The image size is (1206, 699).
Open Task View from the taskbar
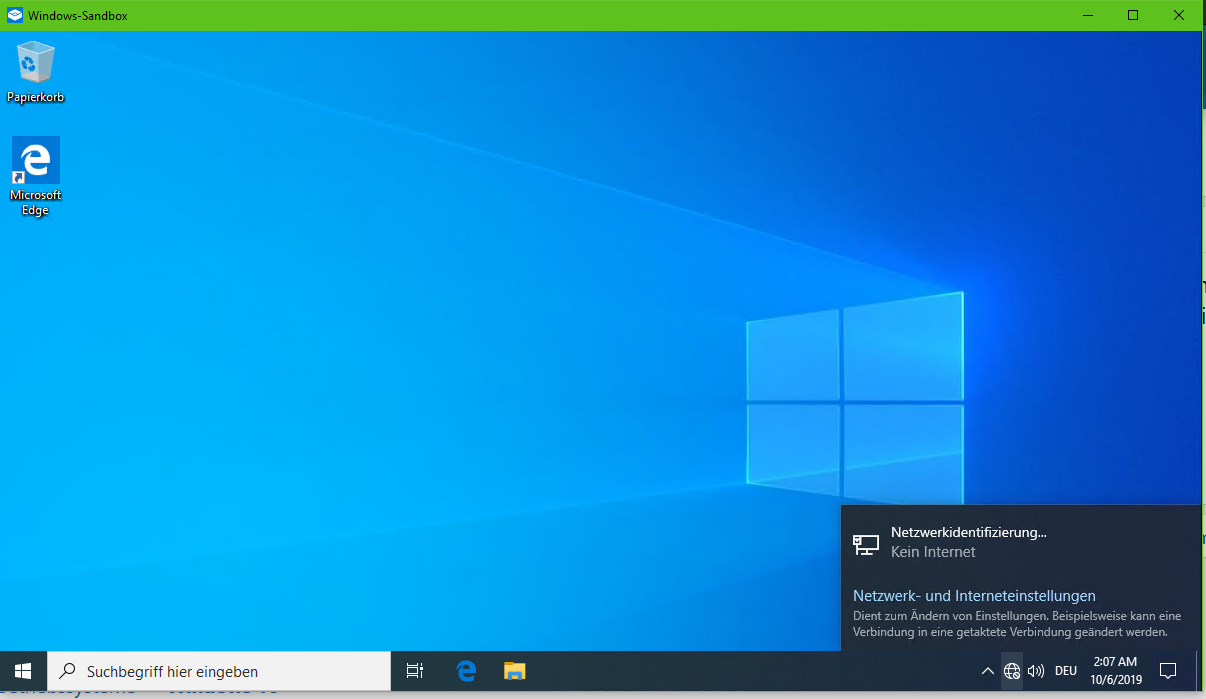pyautogui.click(x=415, y=671)
